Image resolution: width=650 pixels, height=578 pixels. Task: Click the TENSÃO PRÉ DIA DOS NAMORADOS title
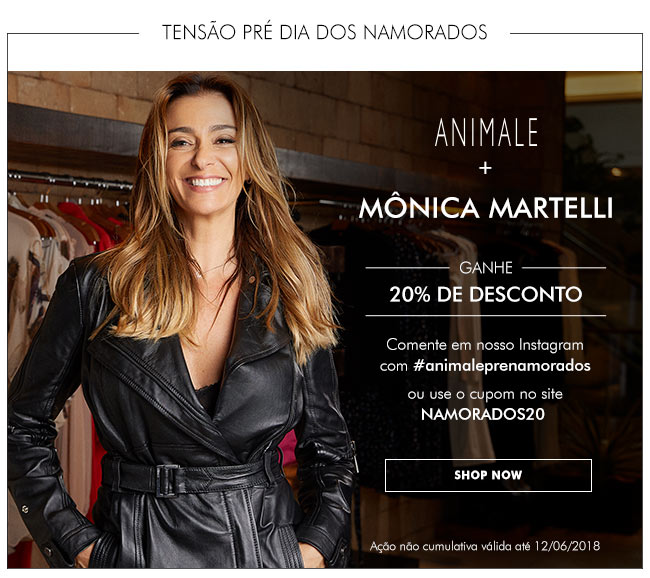click(x=325, y=32)
